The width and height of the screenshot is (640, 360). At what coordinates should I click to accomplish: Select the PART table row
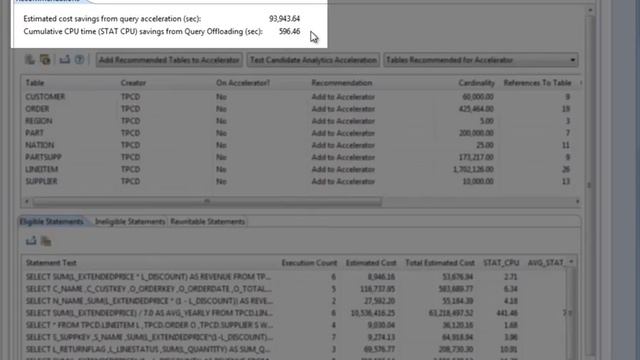(x=300, y=133)
